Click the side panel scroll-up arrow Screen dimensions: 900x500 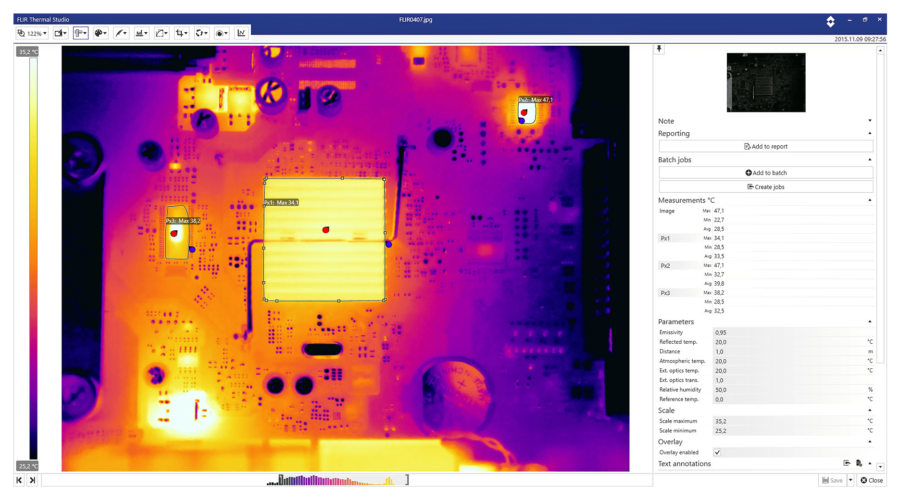click(880, 51)
